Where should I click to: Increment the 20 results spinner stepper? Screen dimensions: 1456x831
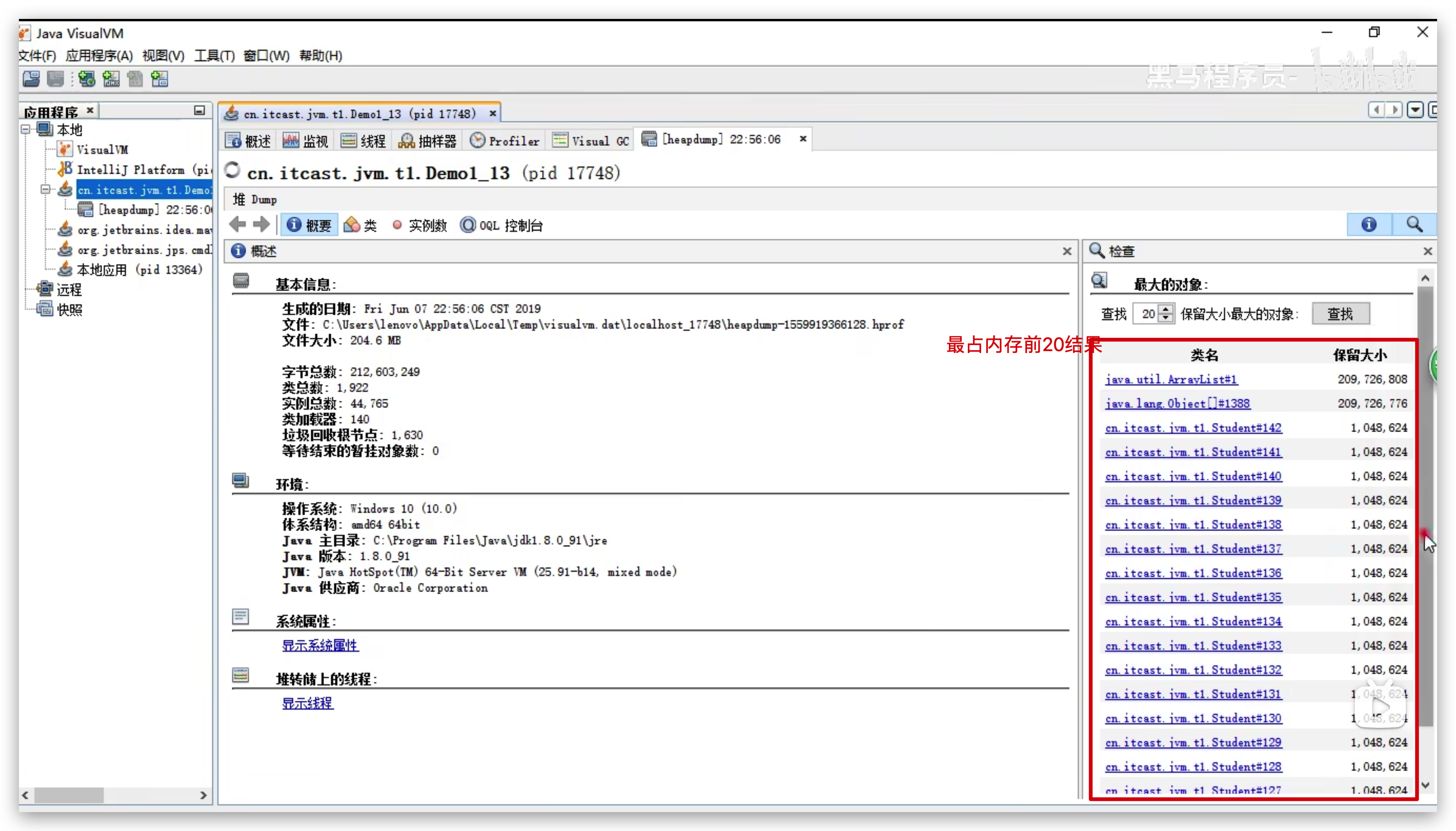point(1167,309)
